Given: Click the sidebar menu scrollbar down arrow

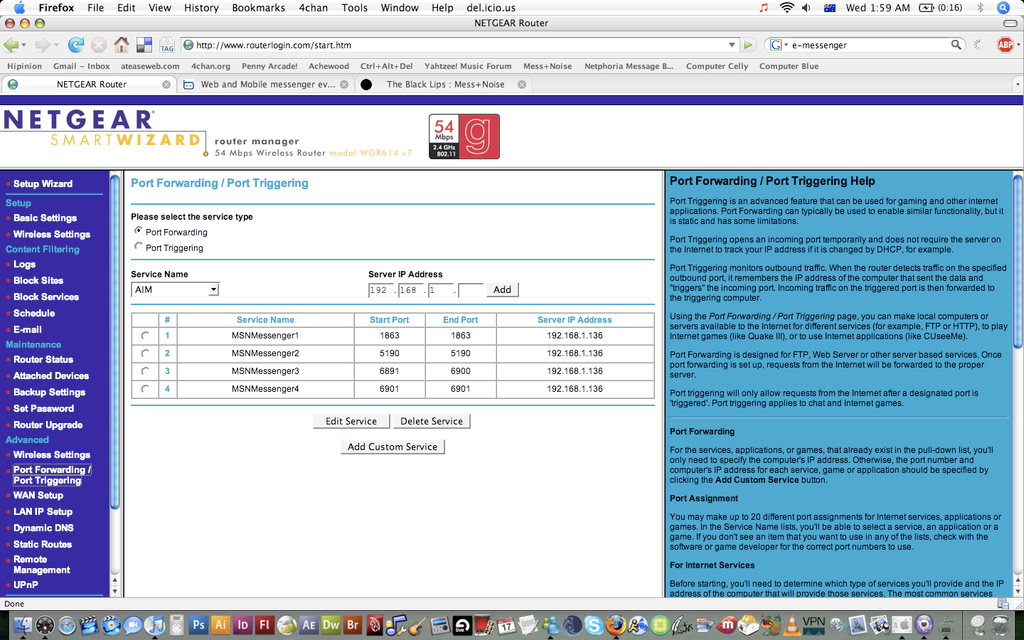Looking at the screenshot, I should [115, 590].
